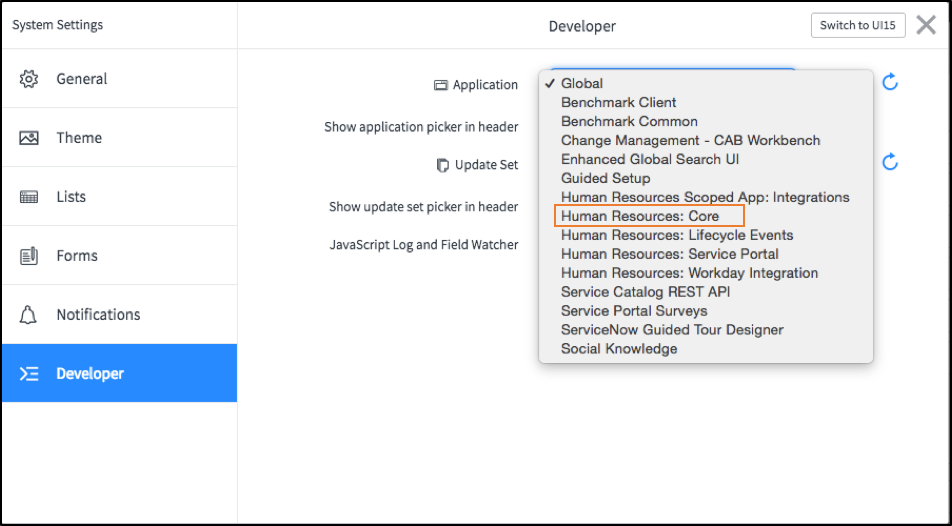The image size is (952, 526).
Task: Choose Human Resources: Lifecycle Events
Action: pos(706,235)
